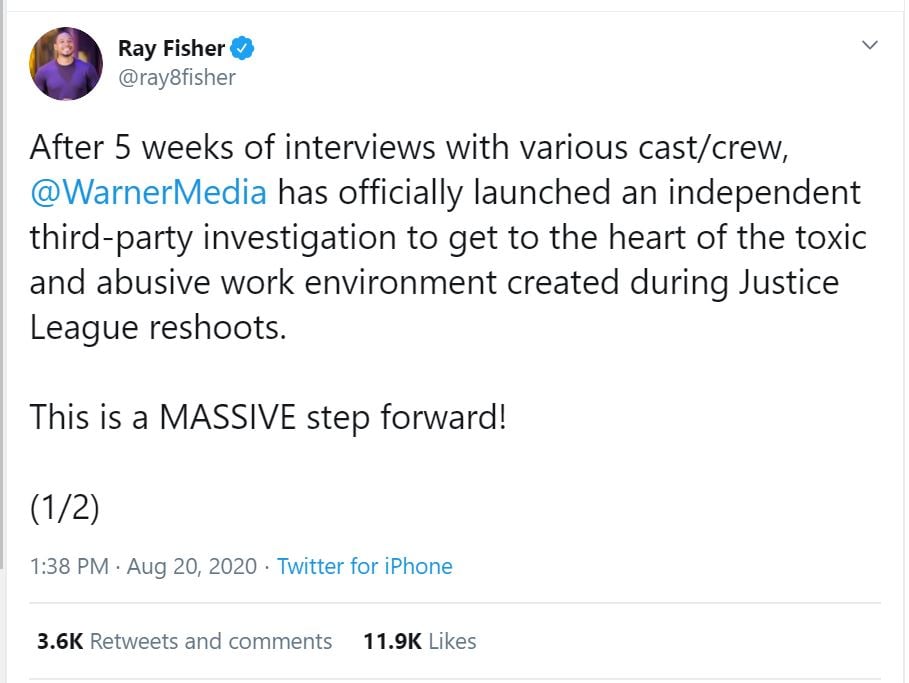View the 11.9K Likes list
The width and height of the screenshot is (909, 683).
coord(420,641)
